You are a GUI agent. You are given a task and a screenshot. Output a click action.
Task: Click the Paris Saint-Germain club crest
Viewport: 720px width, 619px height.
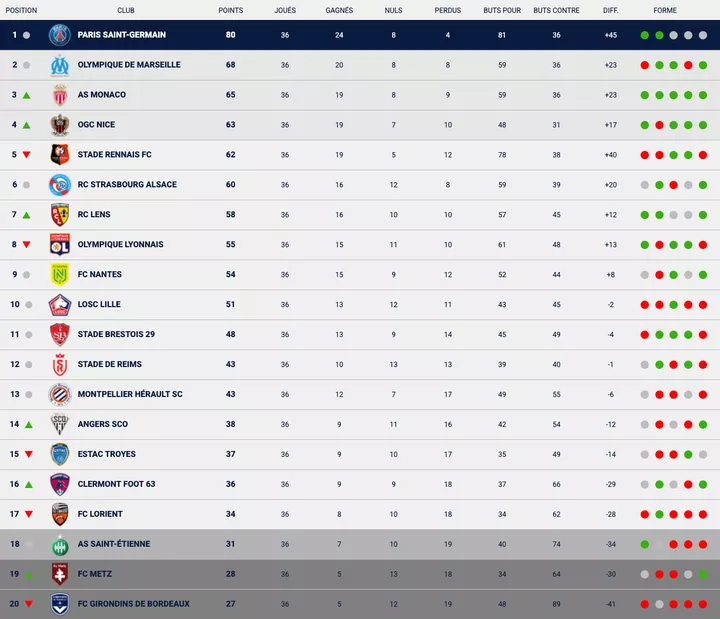tap(60, 35)
